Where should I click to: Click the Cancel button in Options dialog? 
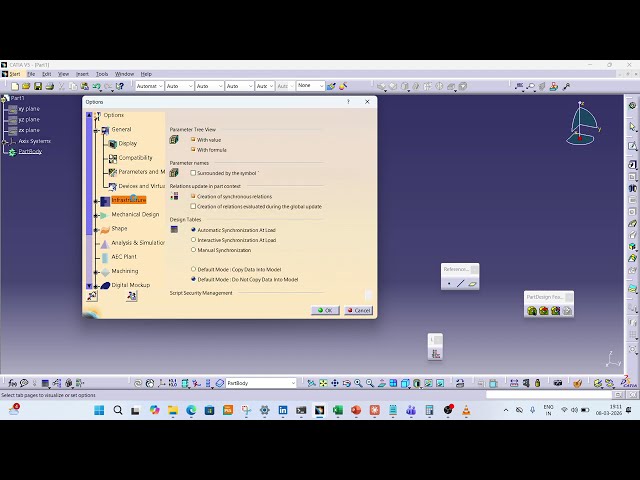tap(358, 310)
